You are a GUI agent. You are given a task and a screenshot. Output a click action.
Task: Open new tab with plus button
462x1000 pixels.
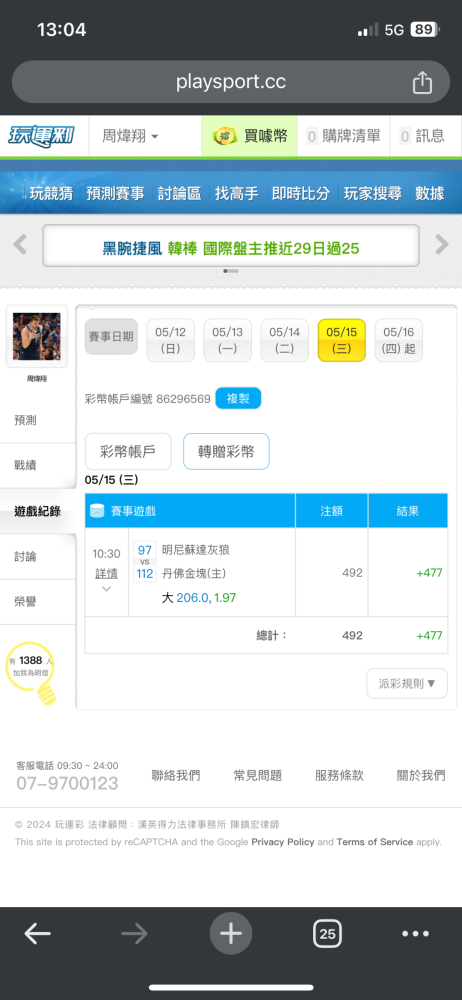tap(230, 934)
